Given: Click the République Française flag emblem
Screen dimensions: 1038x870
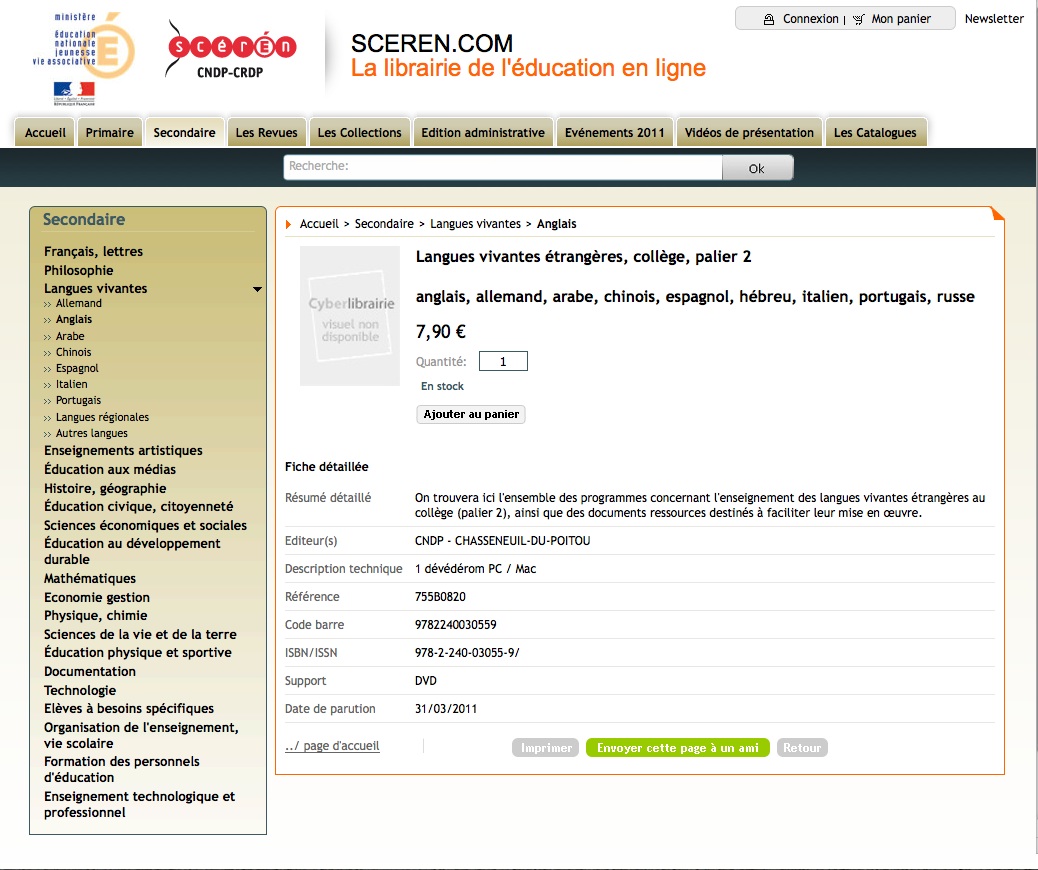Looking at the screenshot, I should click(x=74, y=93).
